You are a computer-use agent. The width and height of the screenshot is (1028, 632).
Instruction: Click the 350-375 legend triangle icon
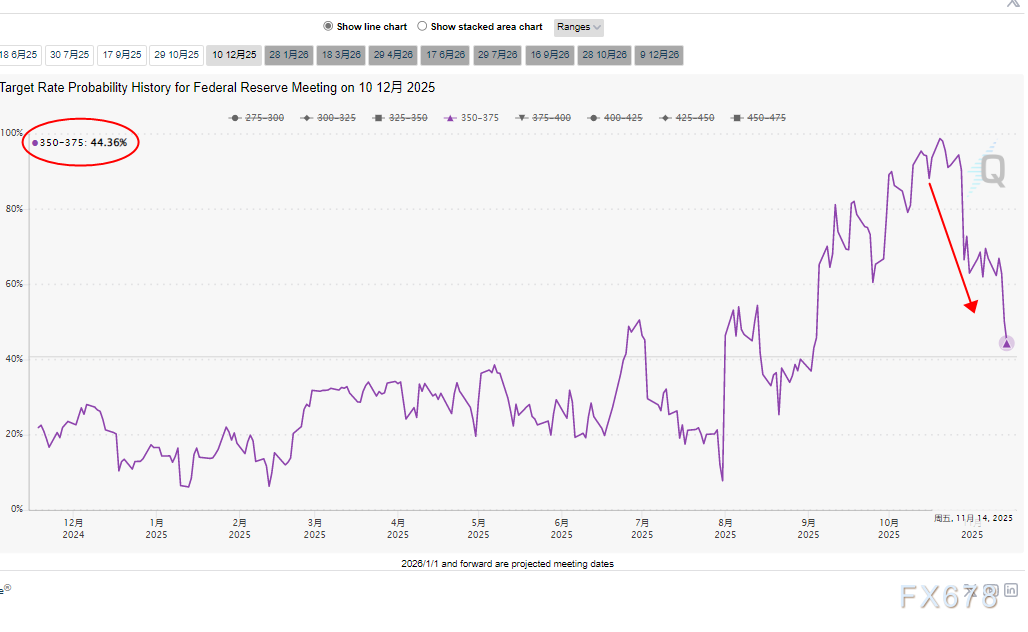click(x=450, y=118)
